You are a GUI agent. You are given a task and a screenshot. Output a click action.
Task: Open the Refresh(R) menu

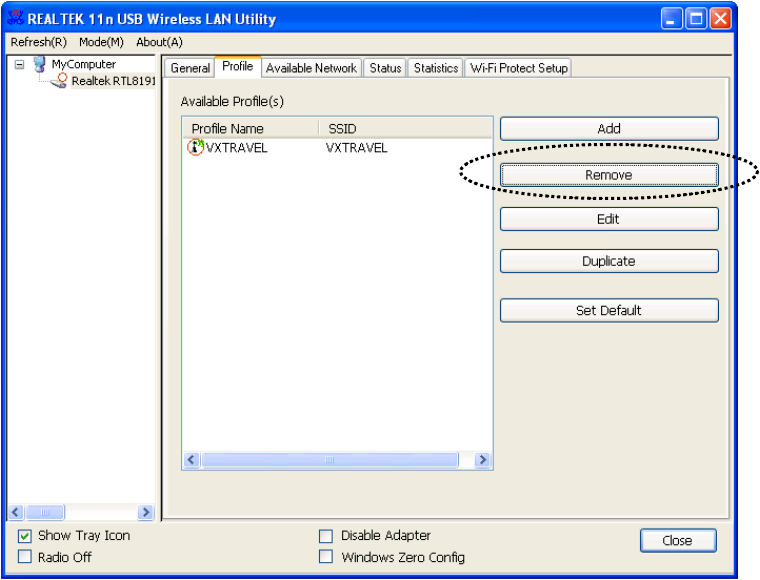pos(39,42)
